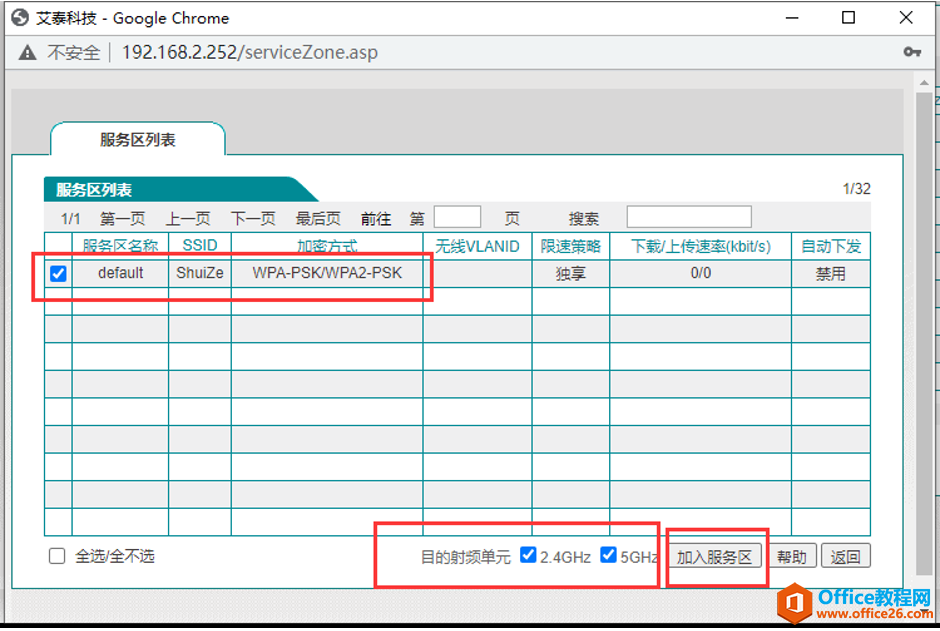Click the SSID column header
Viewport: 940px width, 631px height.
(200, 246)
